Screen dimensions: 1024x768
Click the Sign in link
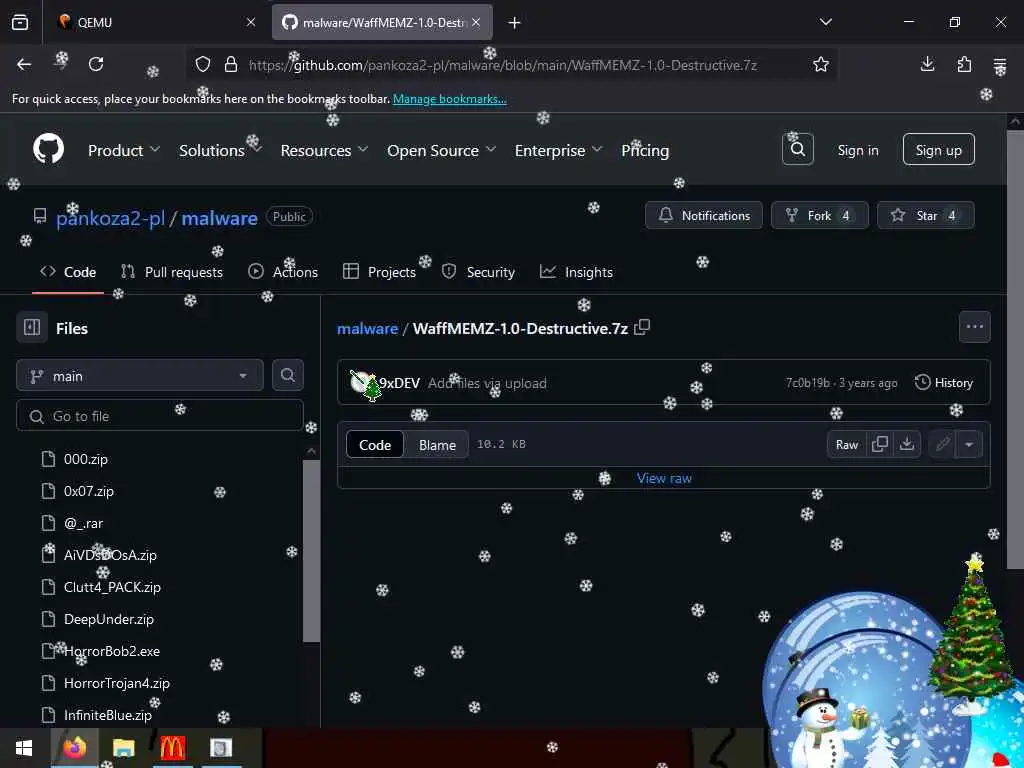pos(857,150)
